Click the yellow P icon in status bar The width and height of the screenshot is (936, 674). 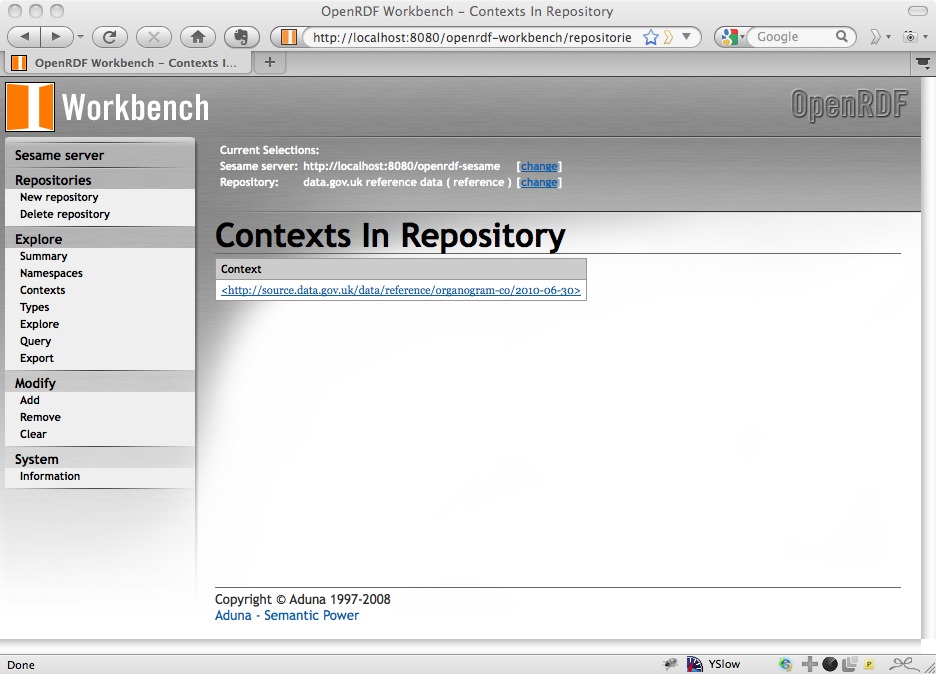(869, 664)
